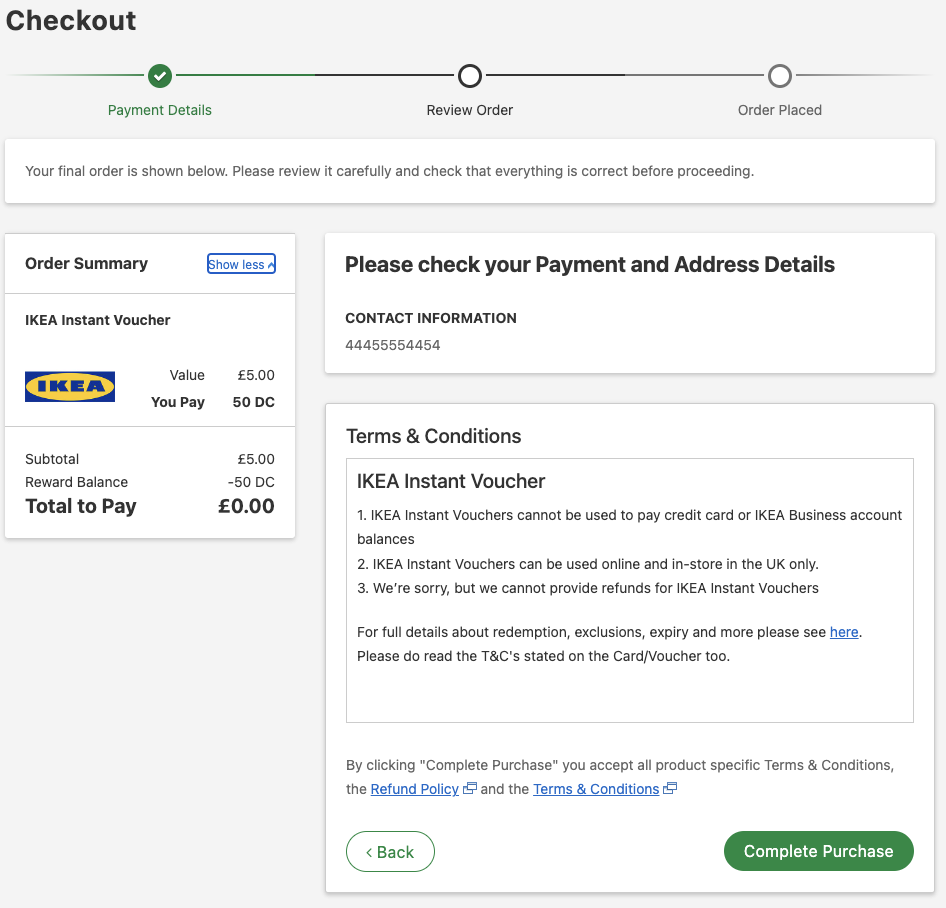Viewport: 946px width, 908px height.
Task: Select the Order Placed step circle
Action: click(x=779, y=75)
